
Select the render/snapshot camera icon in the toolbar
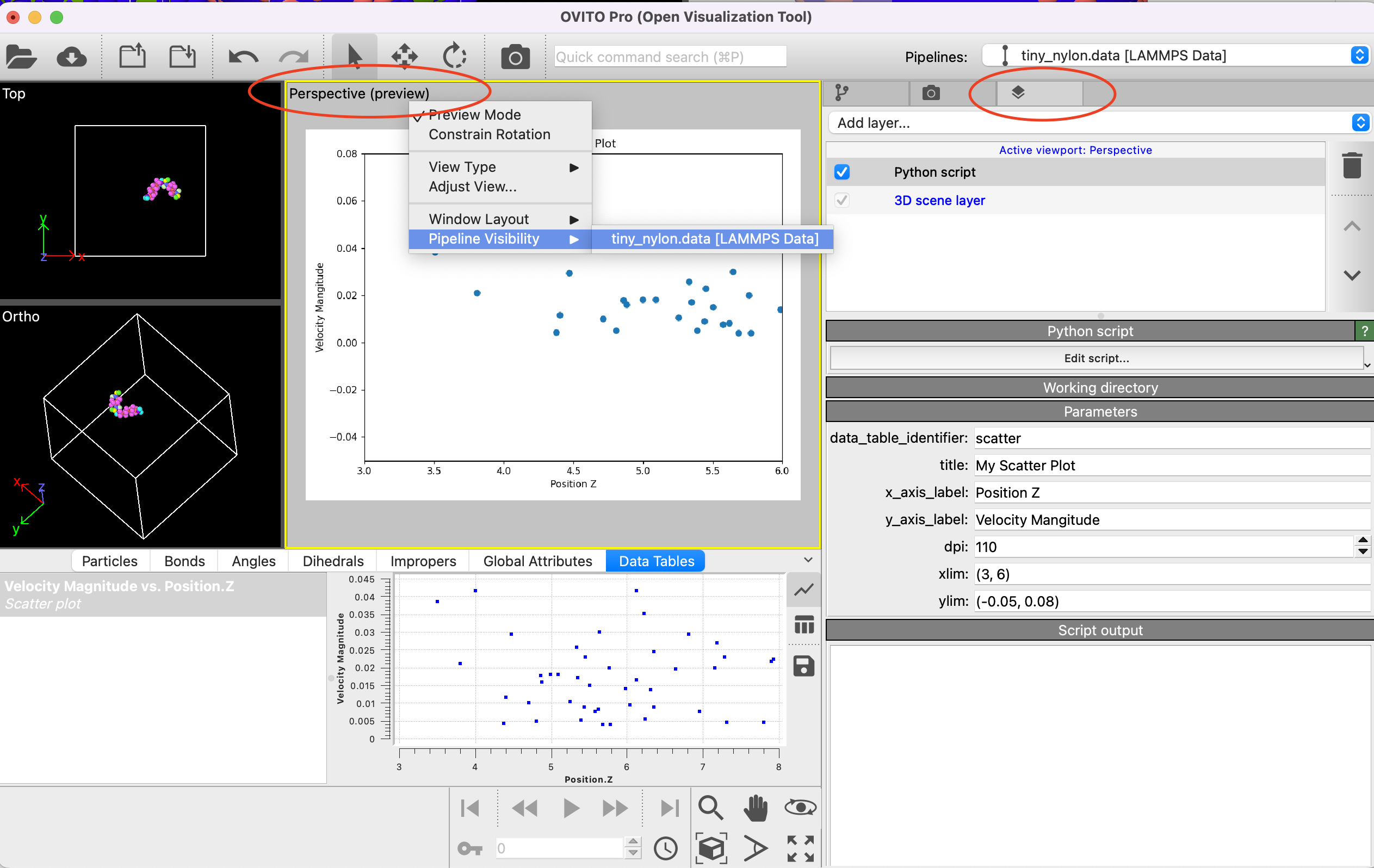coord(515,55)
